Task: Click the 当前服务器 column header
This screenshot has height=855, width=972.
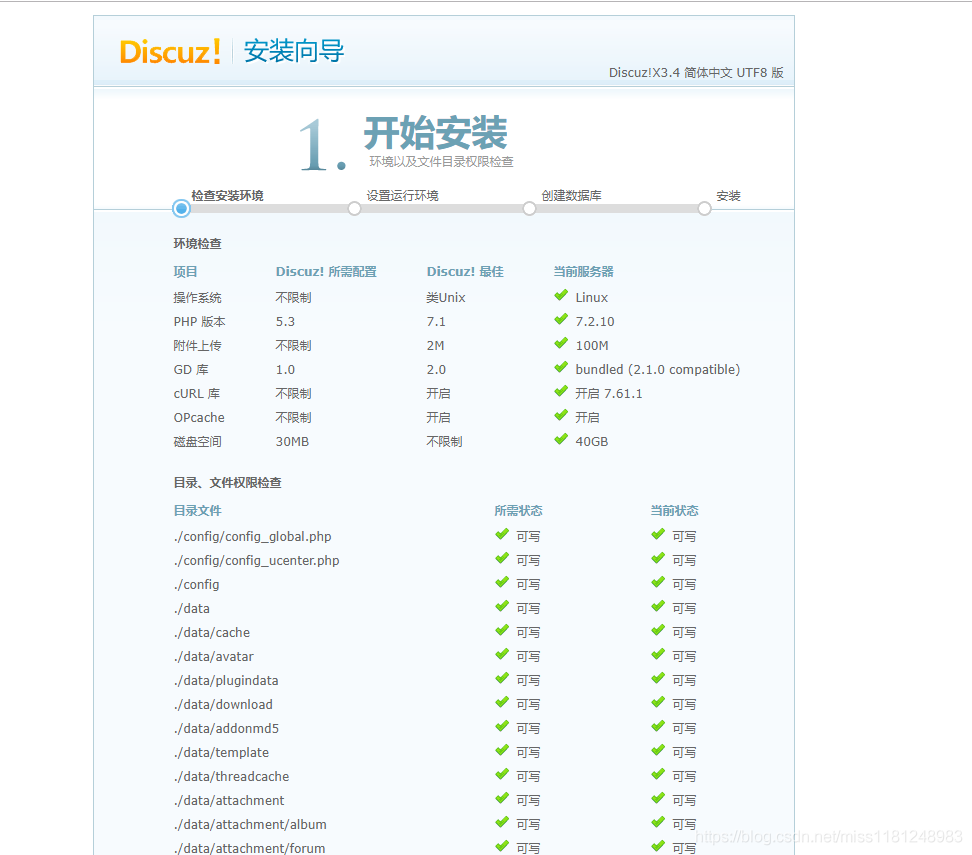Action: (583, 272)
